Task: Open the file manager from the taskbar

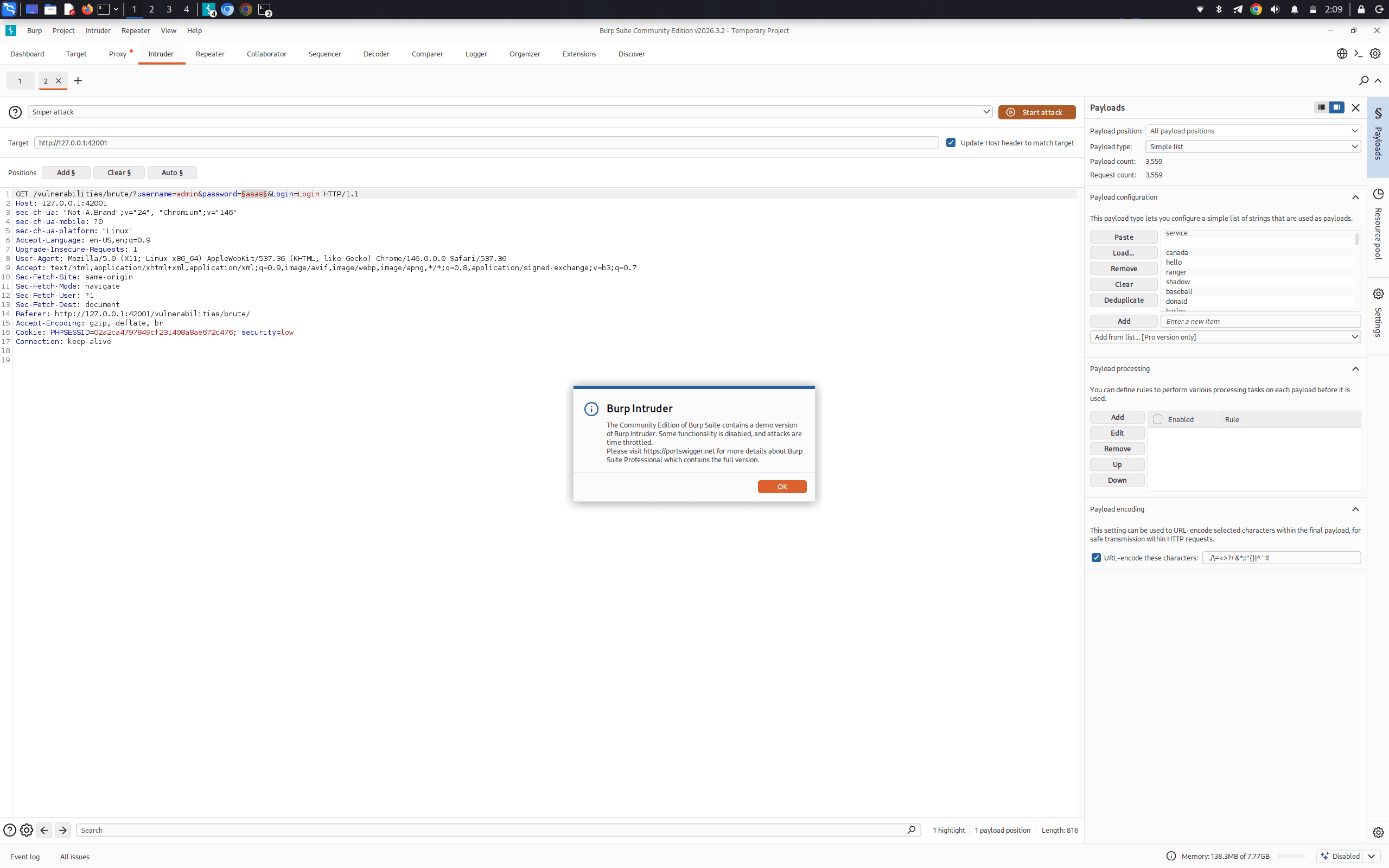Action: point(50,9)
